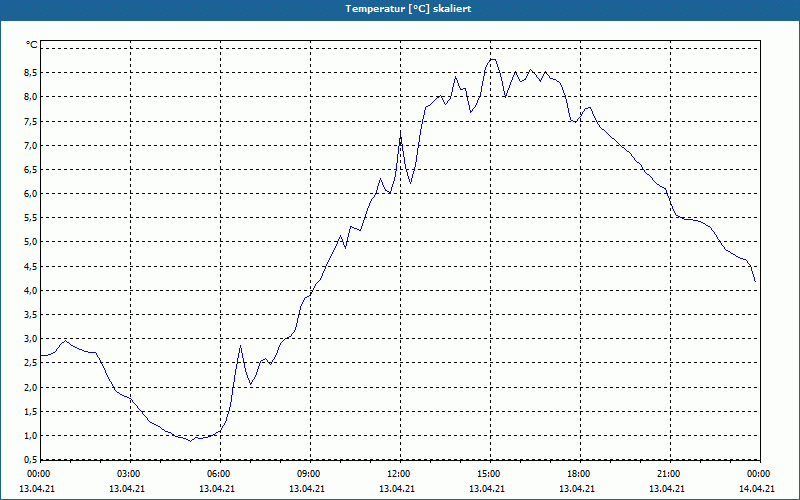800x500 pixels.
Task: Click the chart title 'Temperatur [°C] skaliert'
Action: point(408,9)
